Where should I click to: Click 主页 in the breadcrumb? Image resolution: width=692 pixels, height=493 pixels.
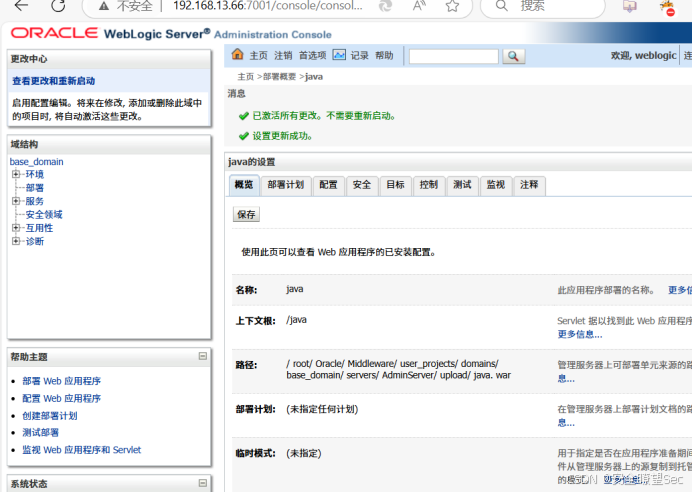pyautogui.click(x=246, y=77)
